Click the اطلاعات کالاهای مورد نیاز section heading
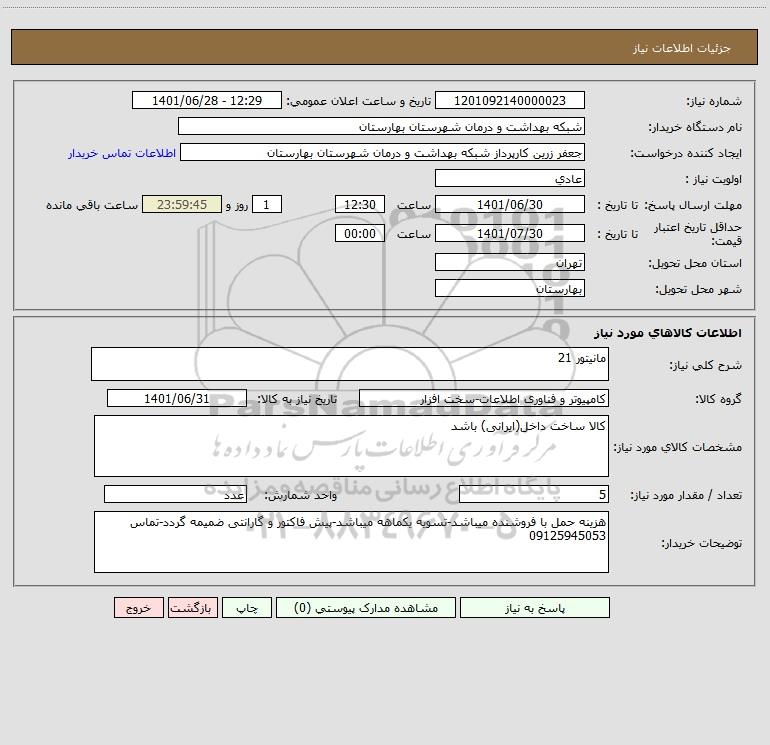 coord(668,333)
